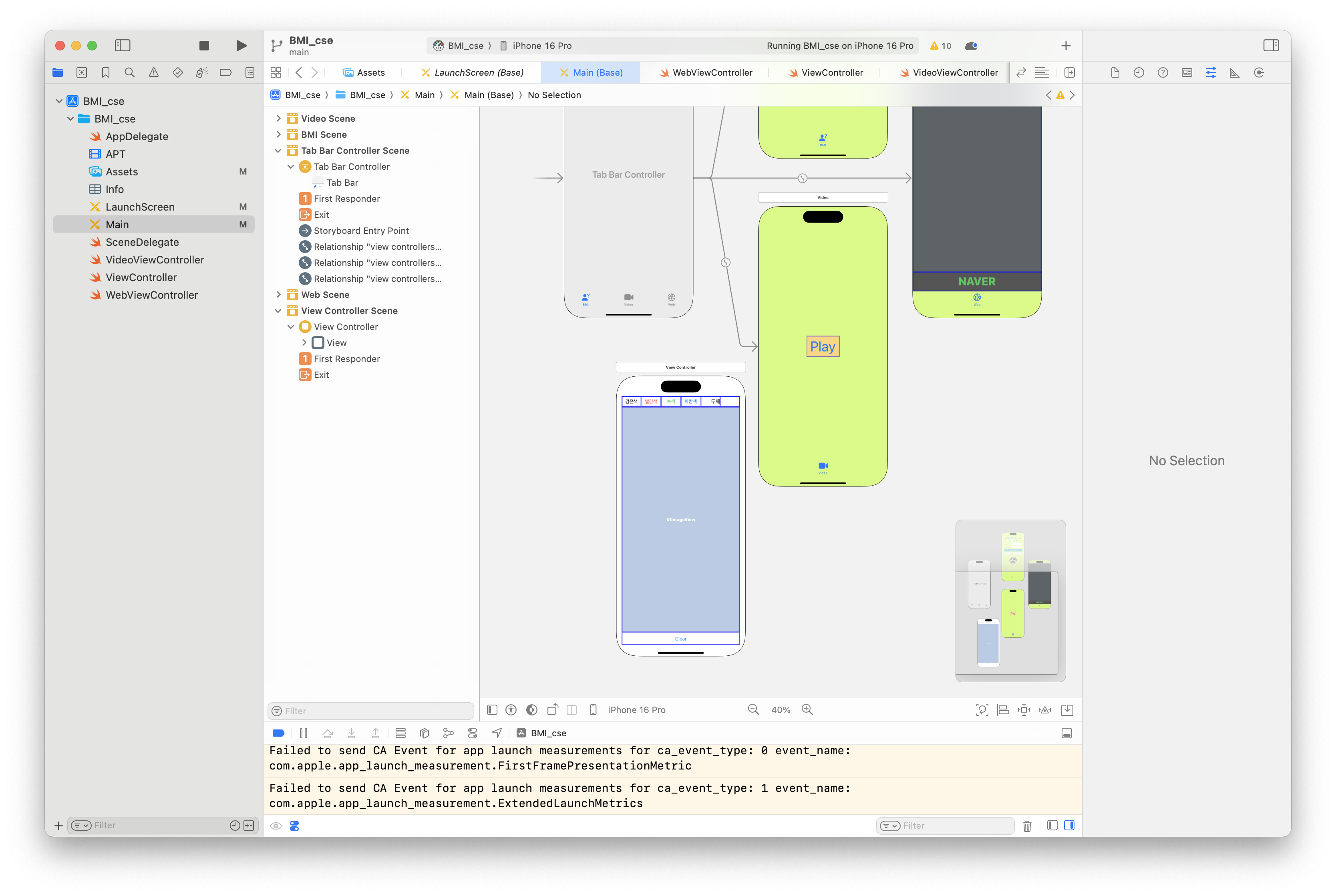
Task: Click the outline Filter field
Action: coord(371,711)
